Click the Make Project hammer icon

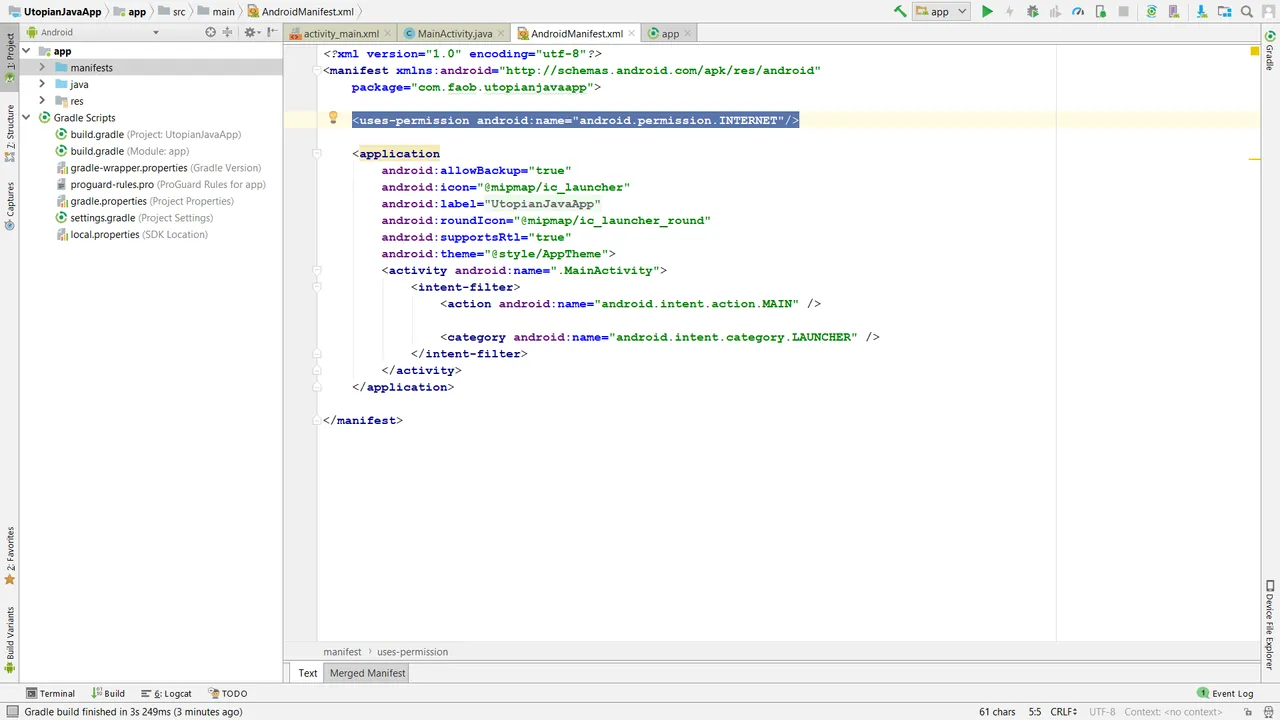(x=900, y=12)
